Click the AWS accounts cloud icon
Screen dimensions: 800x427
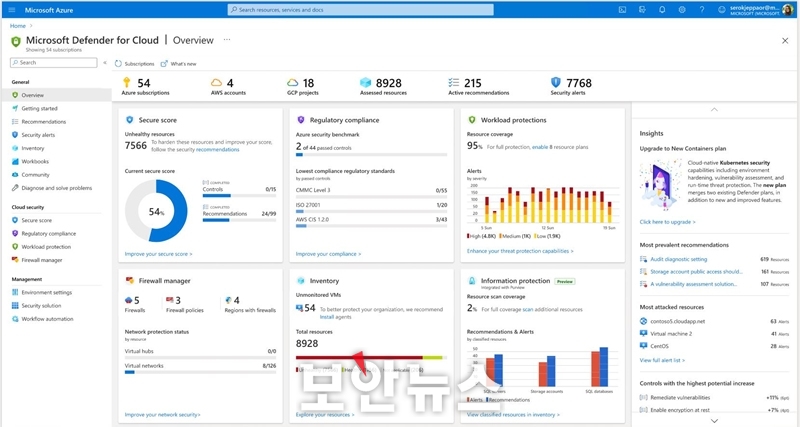(216, 83)
